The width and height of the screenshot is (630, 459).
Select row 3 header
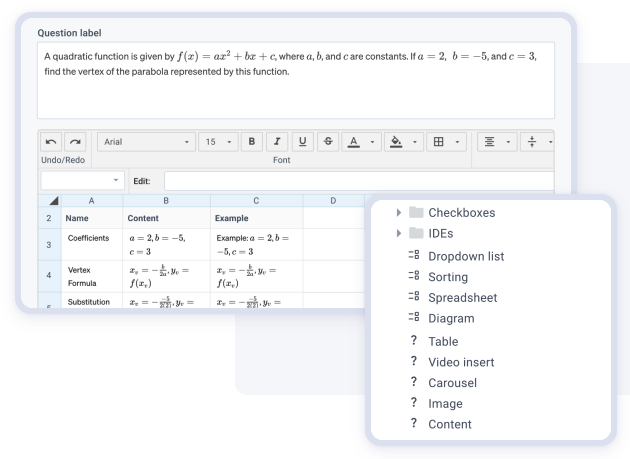click(49, 244)
